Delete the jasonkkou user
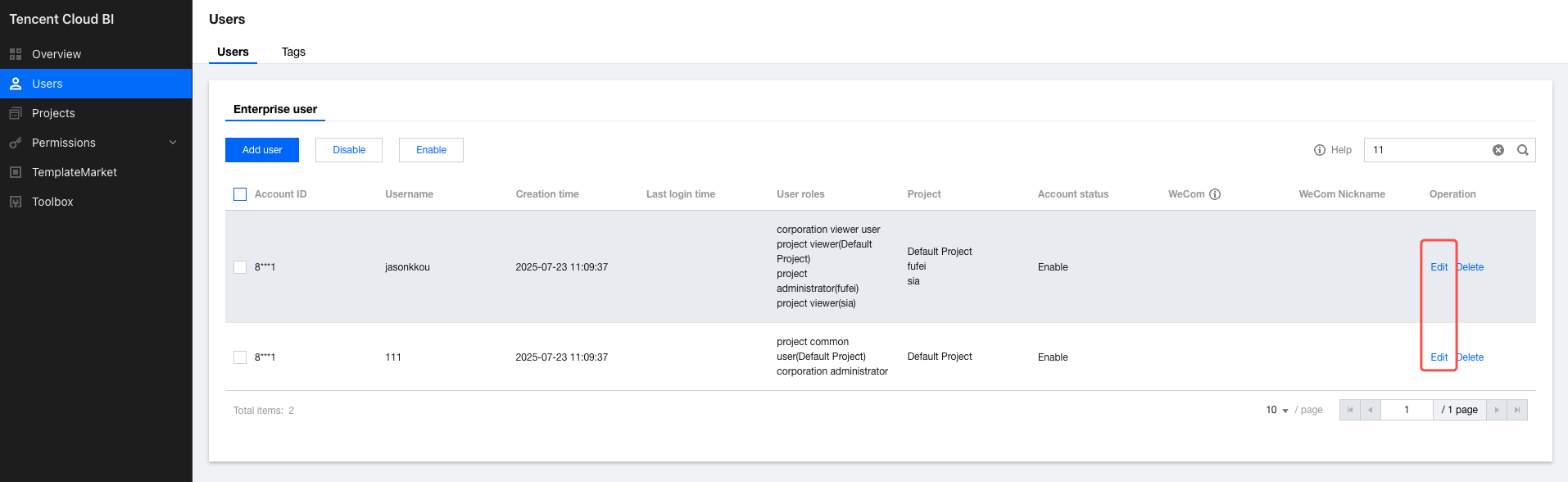 point(1471,267)
